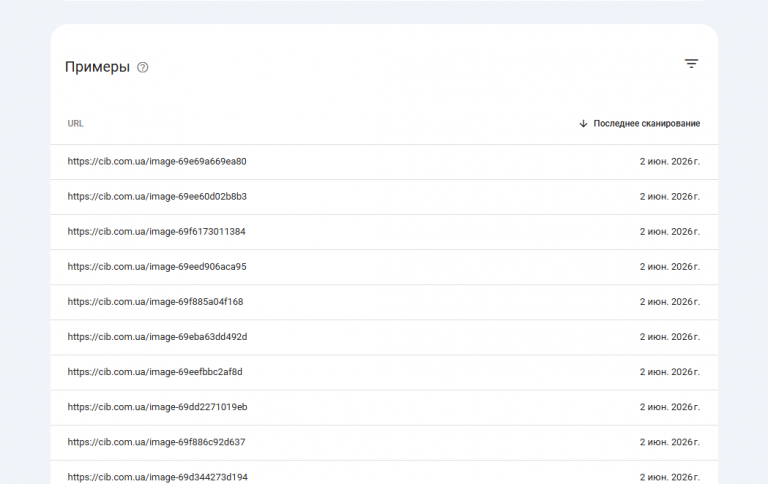Screen dimensions: 768x484
Task: Open URL image-69e69a669ea80
Action: tap(157, 162)
